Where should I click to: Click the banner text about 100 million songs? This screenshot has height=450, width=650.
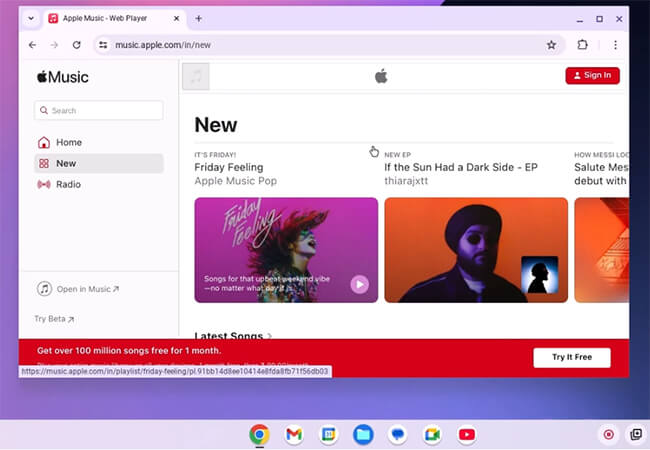tap(129, 351)
